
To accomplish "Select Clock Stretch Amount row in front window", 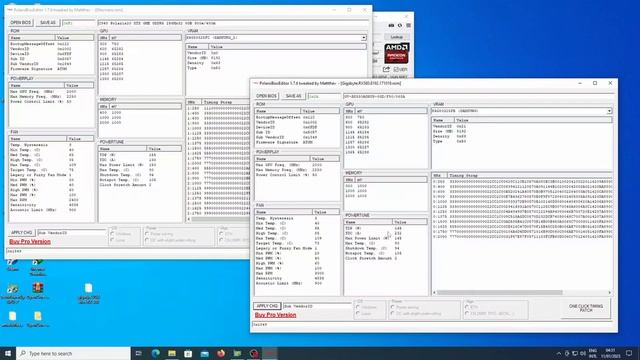I will click(386, 258).
